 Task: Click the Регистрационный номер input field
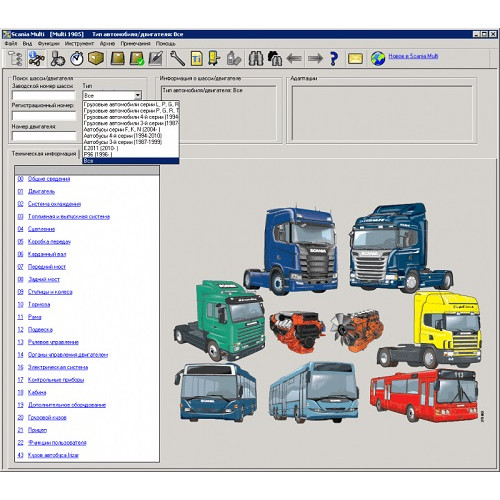coord(44,116)
